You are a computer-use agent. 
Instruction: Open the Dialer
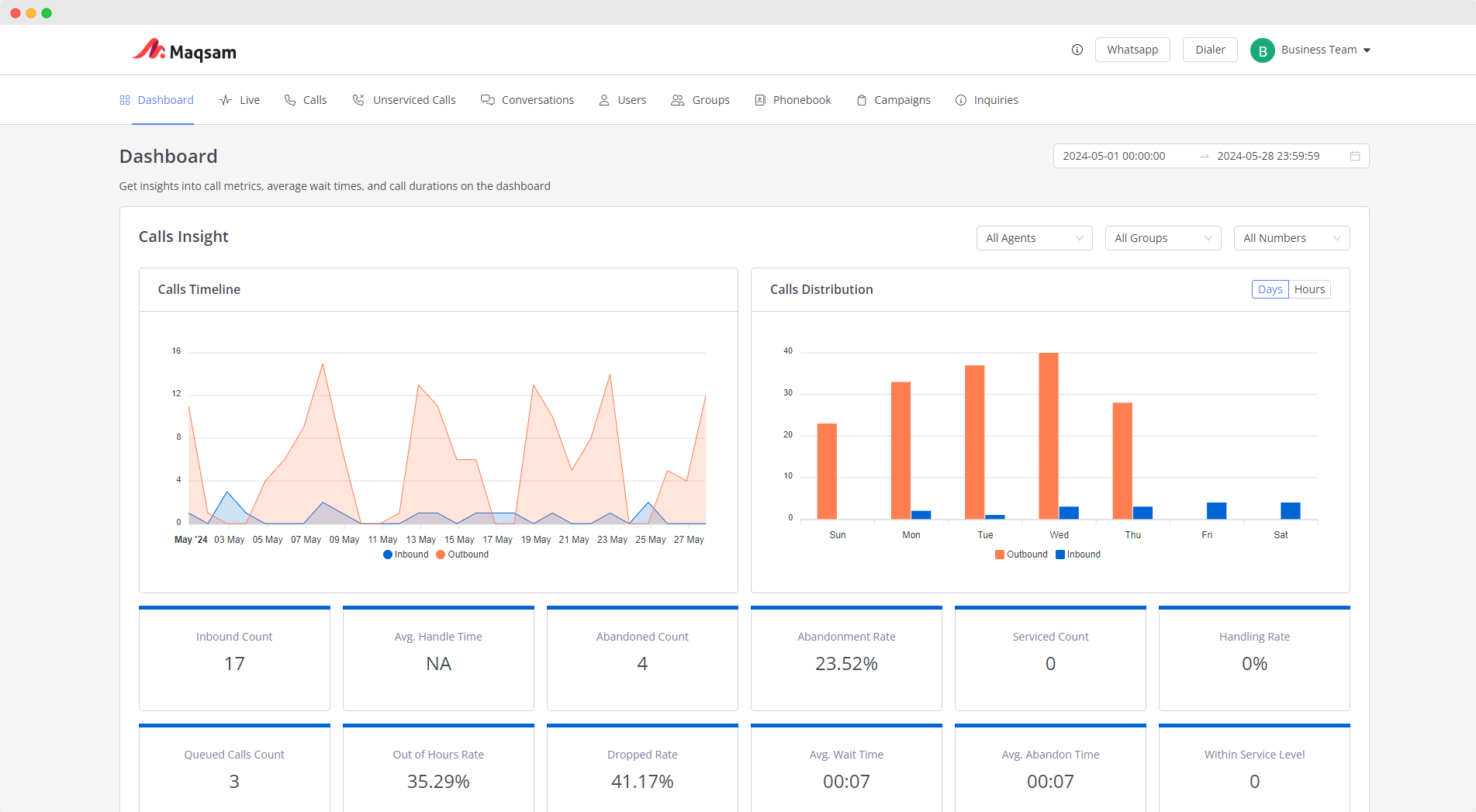1210,50
